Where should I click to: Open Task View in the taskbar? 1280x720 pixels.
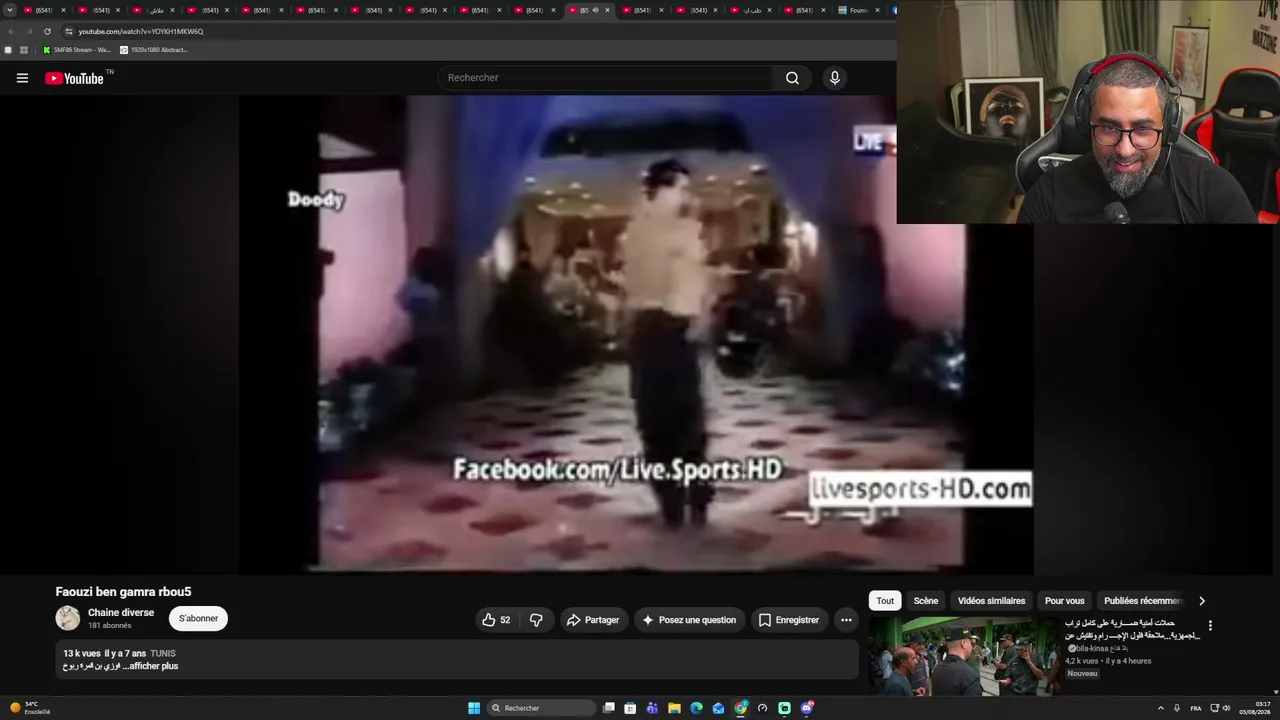[x=608, y=708]
